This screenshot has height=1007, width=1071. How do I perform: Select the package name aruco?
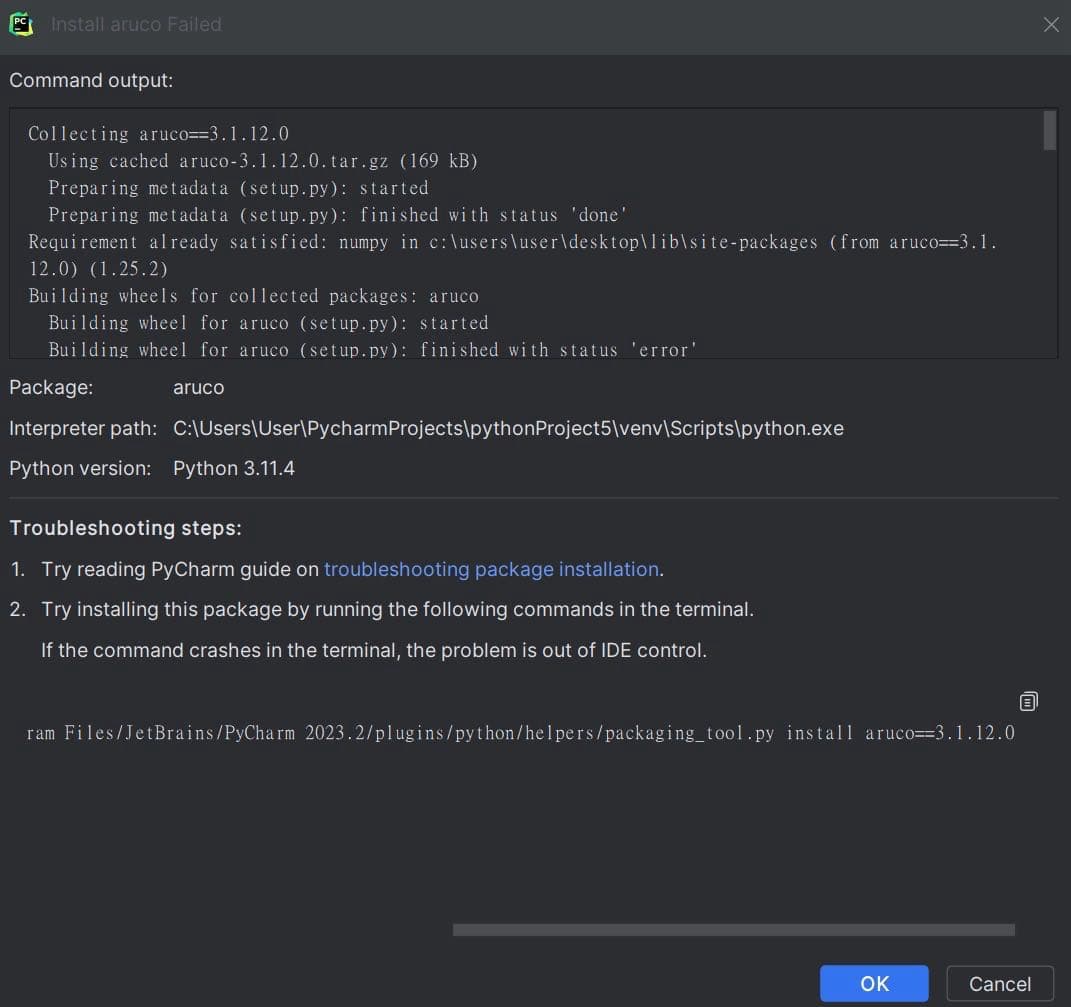198,387
